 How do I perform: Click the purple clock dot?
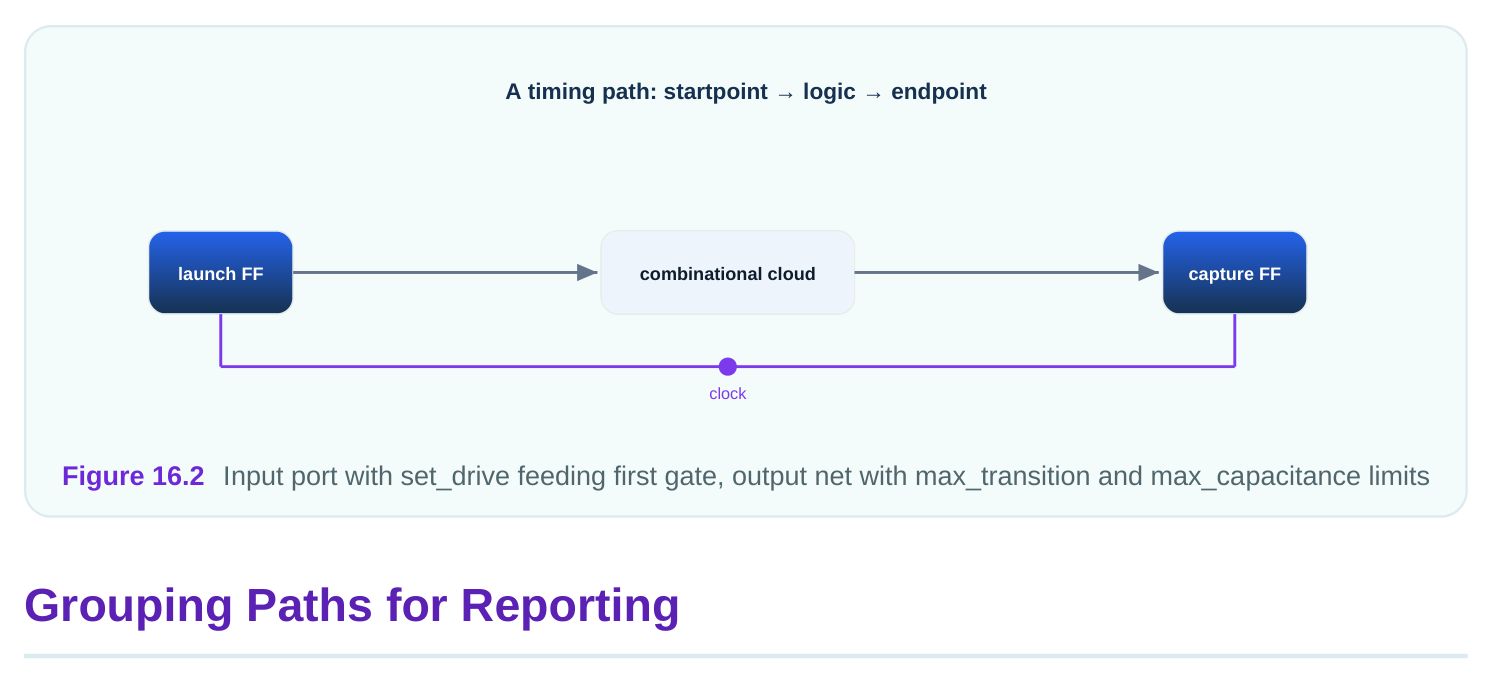[728, 367]
